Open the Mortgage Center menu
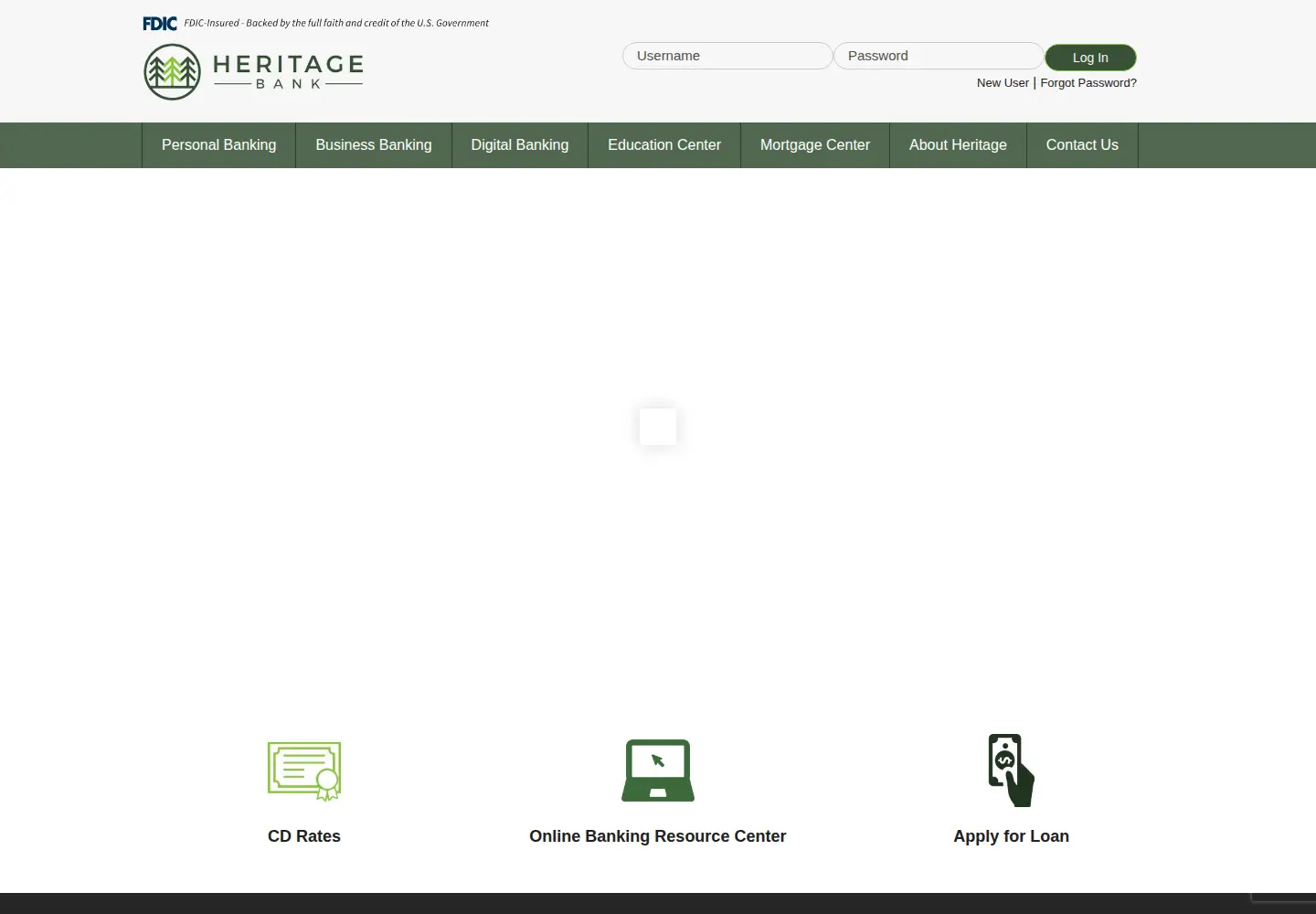Viewport: 1316px width, 914px height. (x=815, y=145)
